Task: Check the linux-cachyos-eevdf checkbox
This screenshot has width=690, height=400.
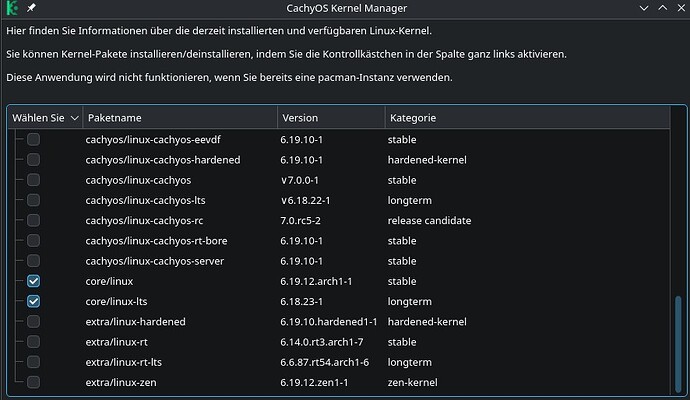Action: pos(33,139)
